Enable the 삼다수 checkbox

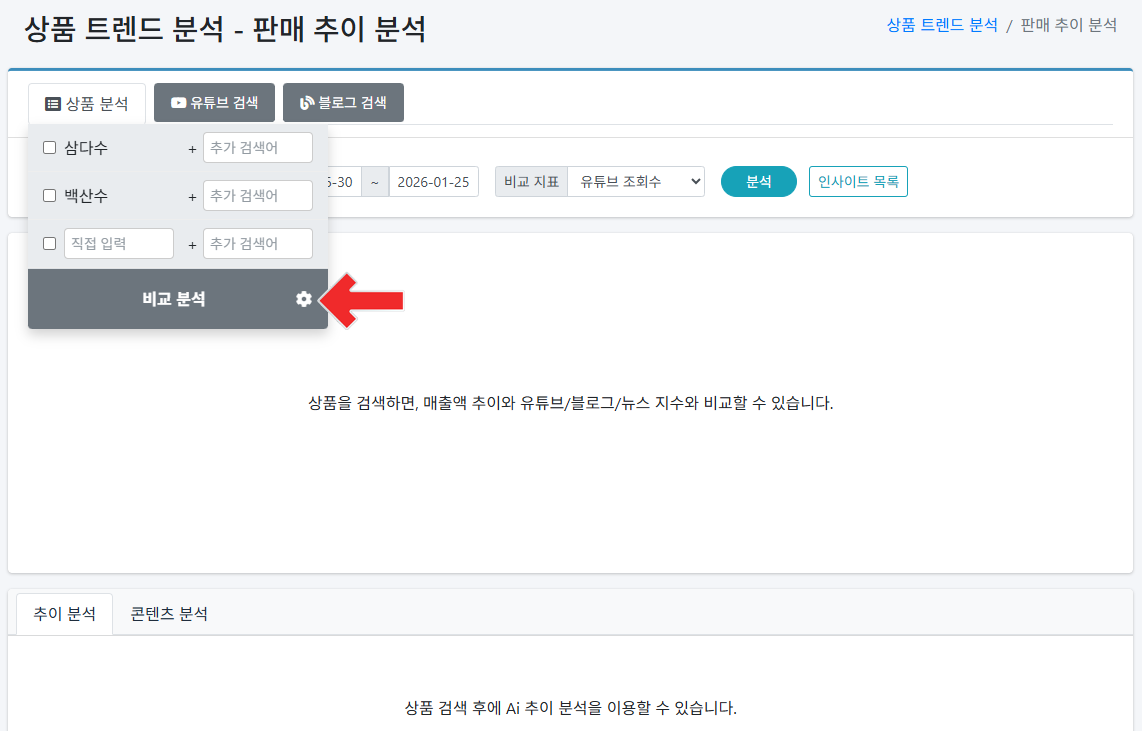48,147
